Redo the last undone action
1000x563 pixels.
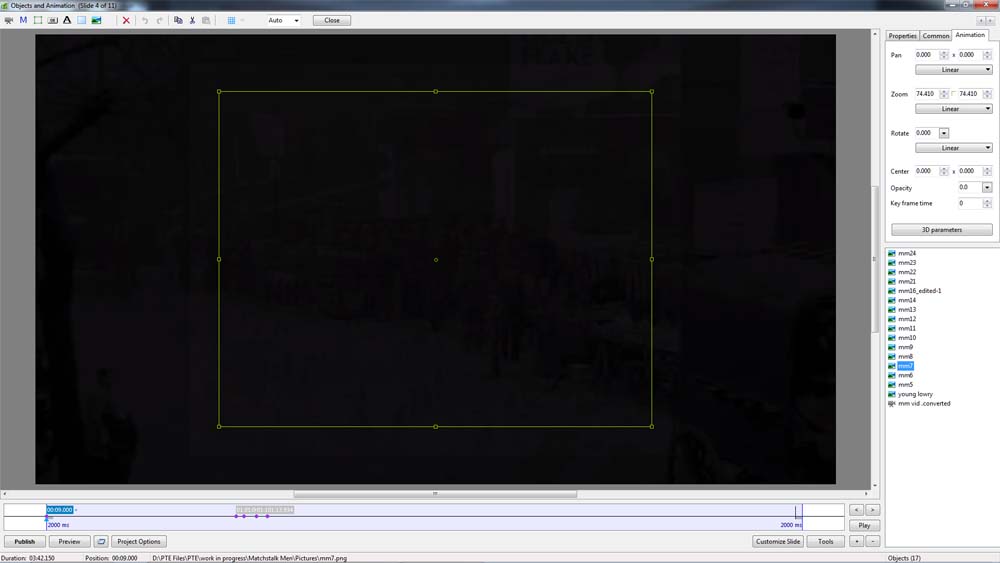pos(159,20)
